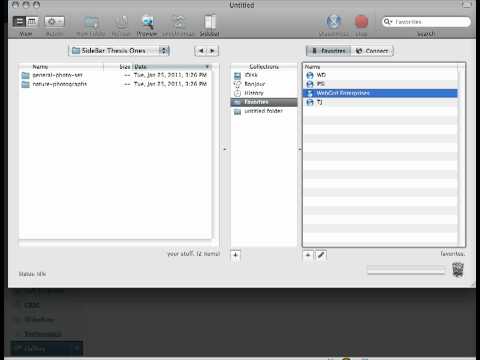Switch to list view mode
Viewport: 480px width, 360px height.
click(x=19, y=22)
